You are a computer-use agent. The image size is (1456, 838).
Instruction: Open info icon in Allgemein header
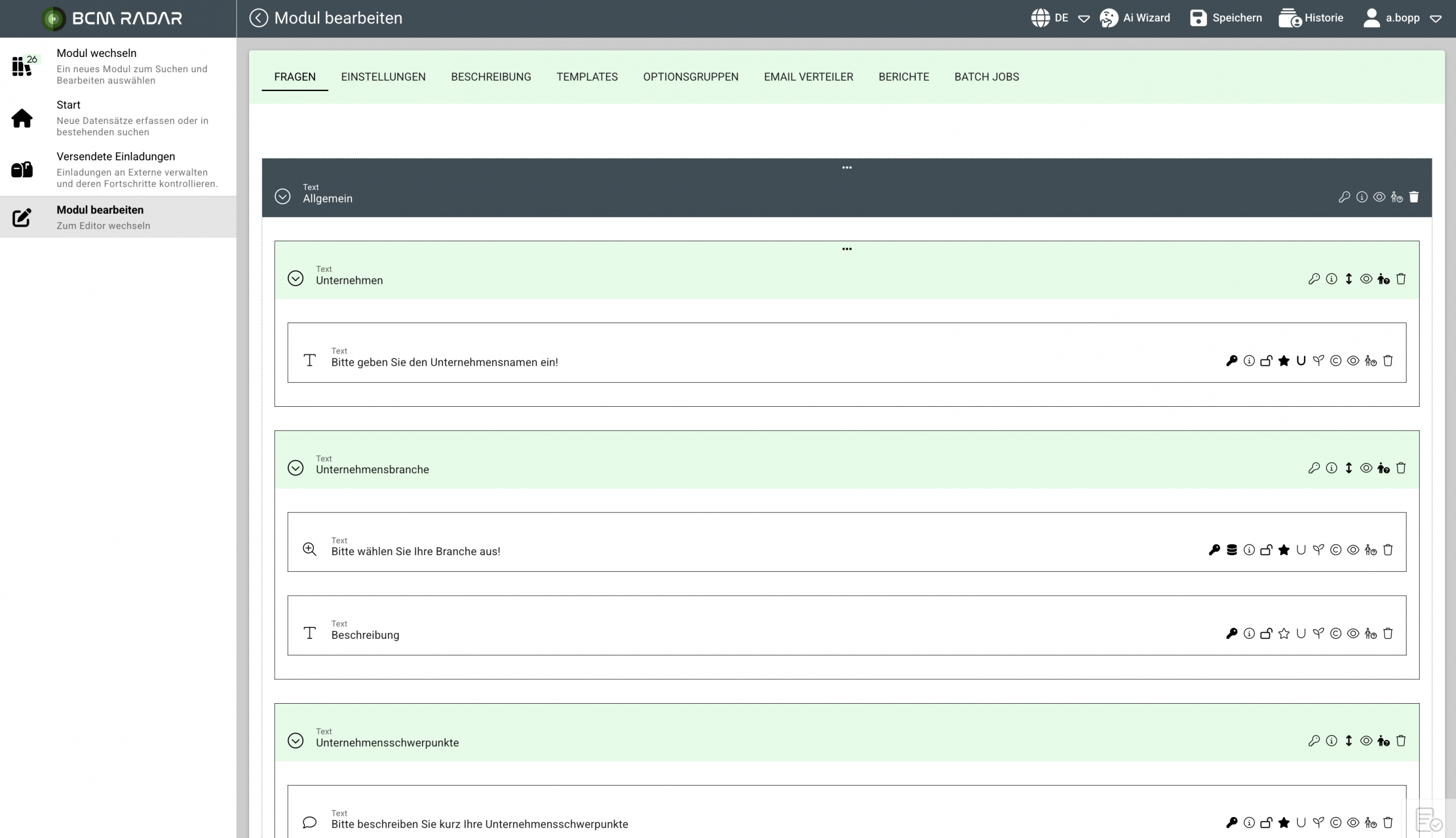click(x=1362, y=197)
